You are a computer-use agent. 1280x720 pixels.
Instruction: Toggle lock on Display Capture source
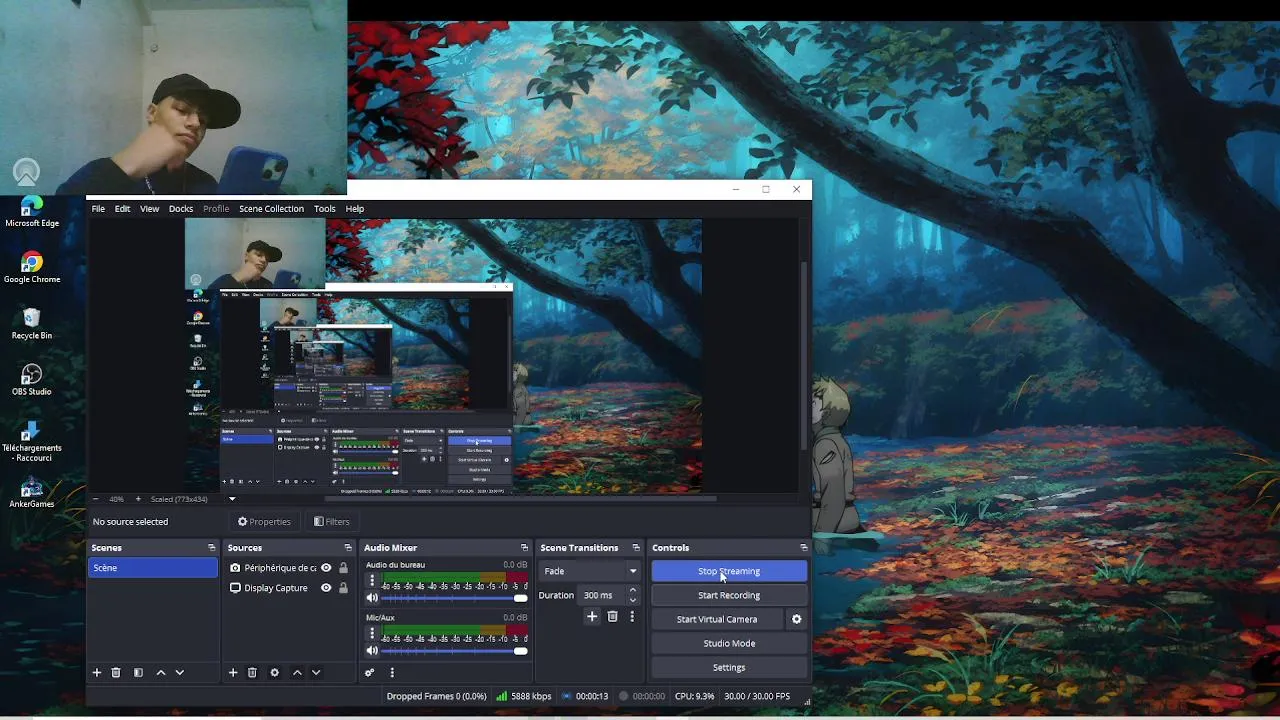pos(343,588)
